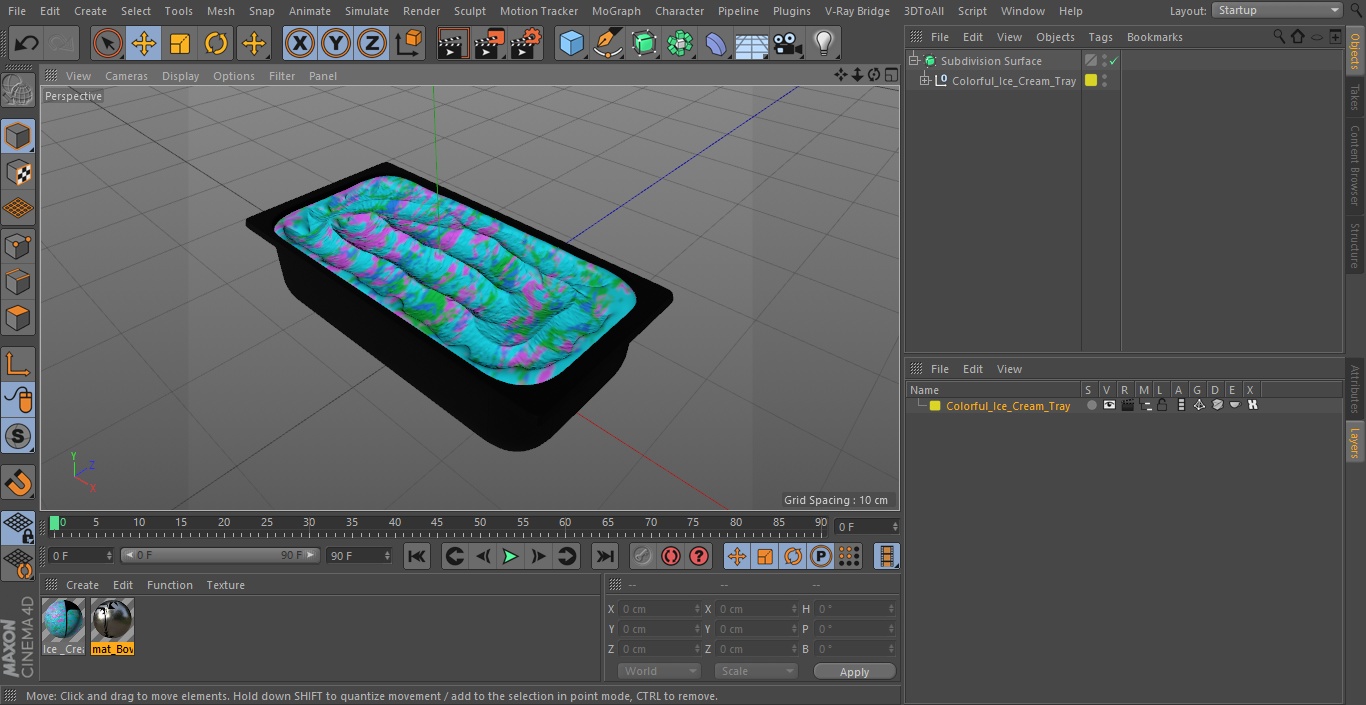Toggle Y axis lock
Viewport: 1366px width, 705px height.
[336, 43]
